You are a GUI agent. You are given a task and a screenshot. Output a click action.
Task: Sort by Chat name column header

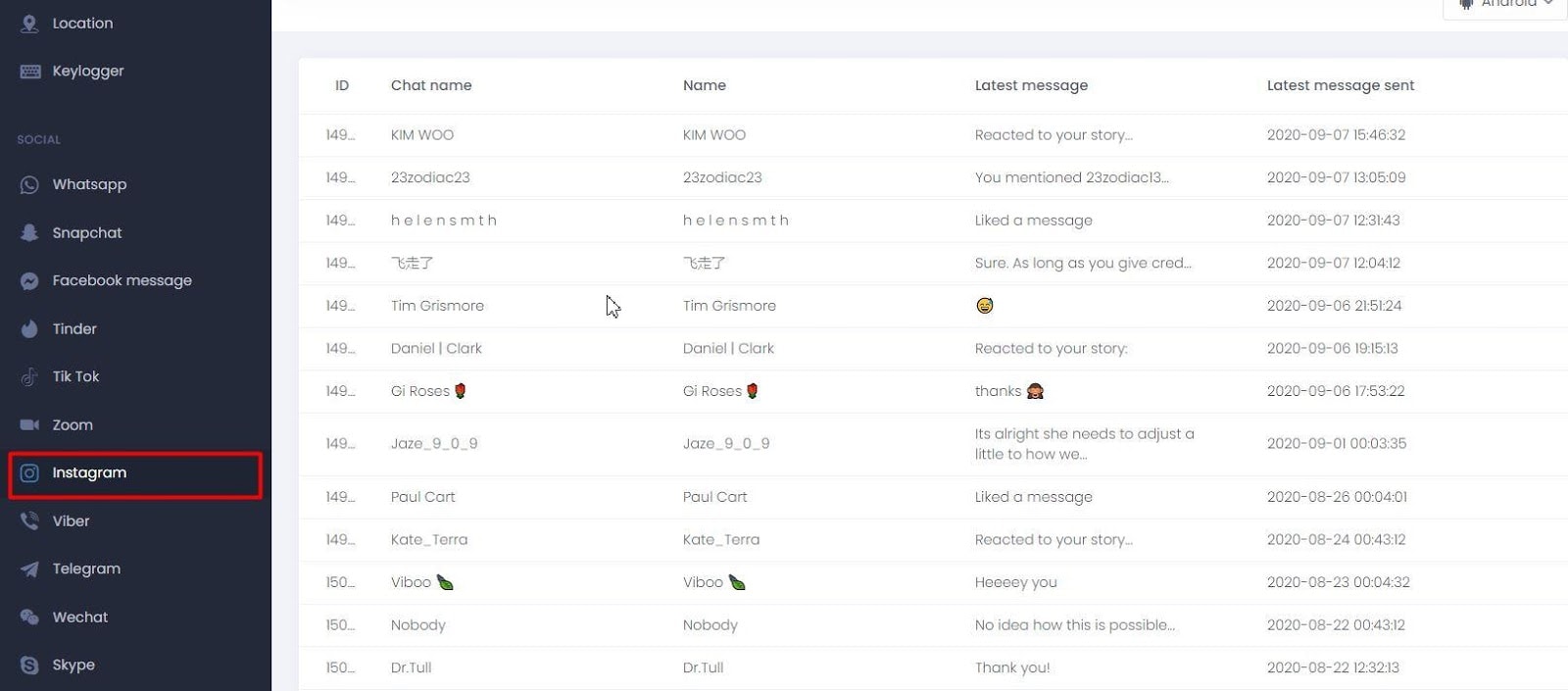431,85
